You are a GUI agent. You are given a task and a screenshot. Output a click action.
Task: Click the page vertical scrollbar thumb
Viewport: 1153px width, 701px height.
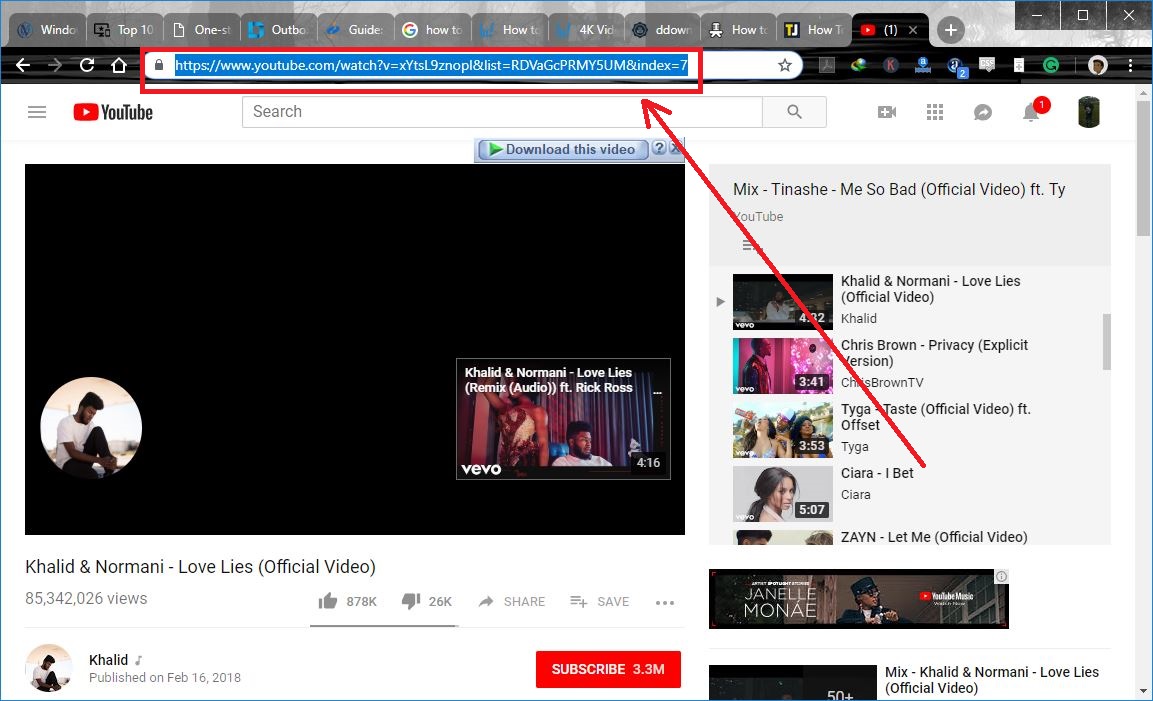pos(1143,168)
